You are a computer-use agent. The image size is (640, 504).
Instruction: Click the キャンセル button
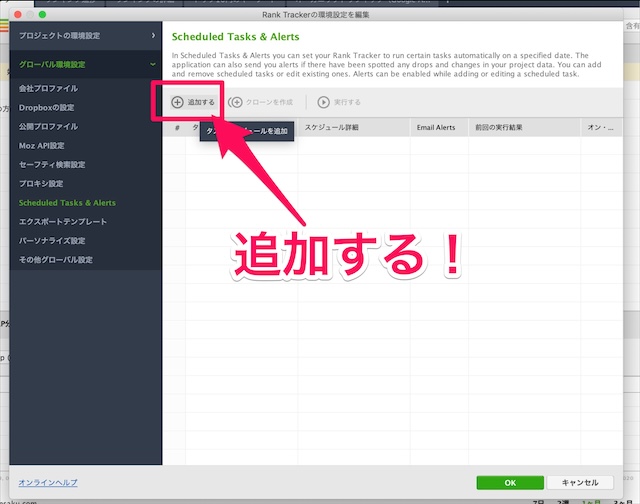tap(580, 483)
